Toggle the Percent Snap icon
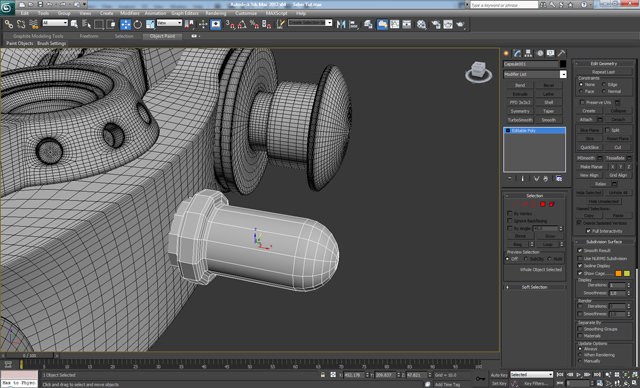Viewport: 640px width, 388px height. pos(254,24)
